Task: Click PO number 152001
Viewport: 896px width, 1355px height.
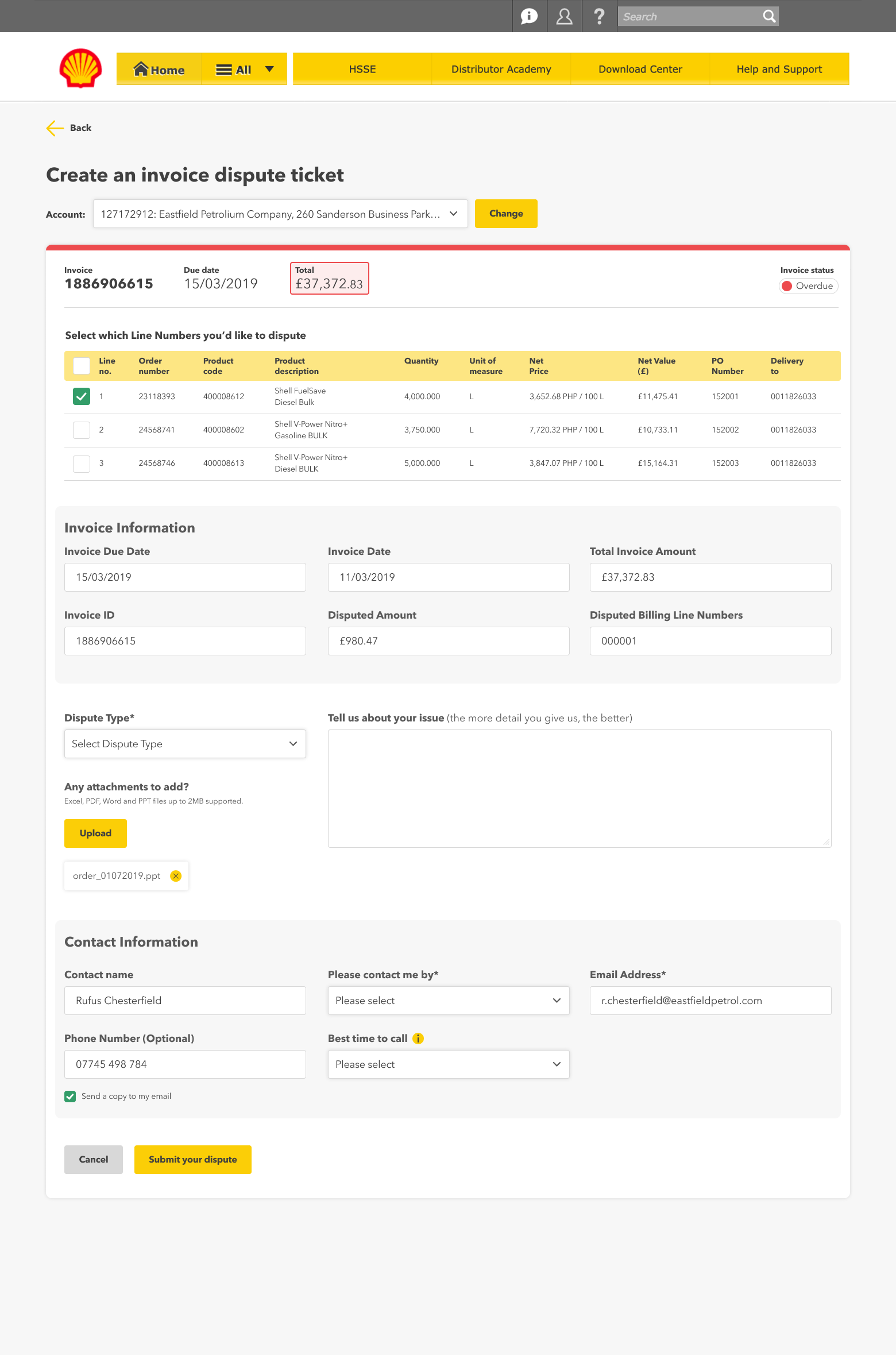Action: click(x=725, y=397)
